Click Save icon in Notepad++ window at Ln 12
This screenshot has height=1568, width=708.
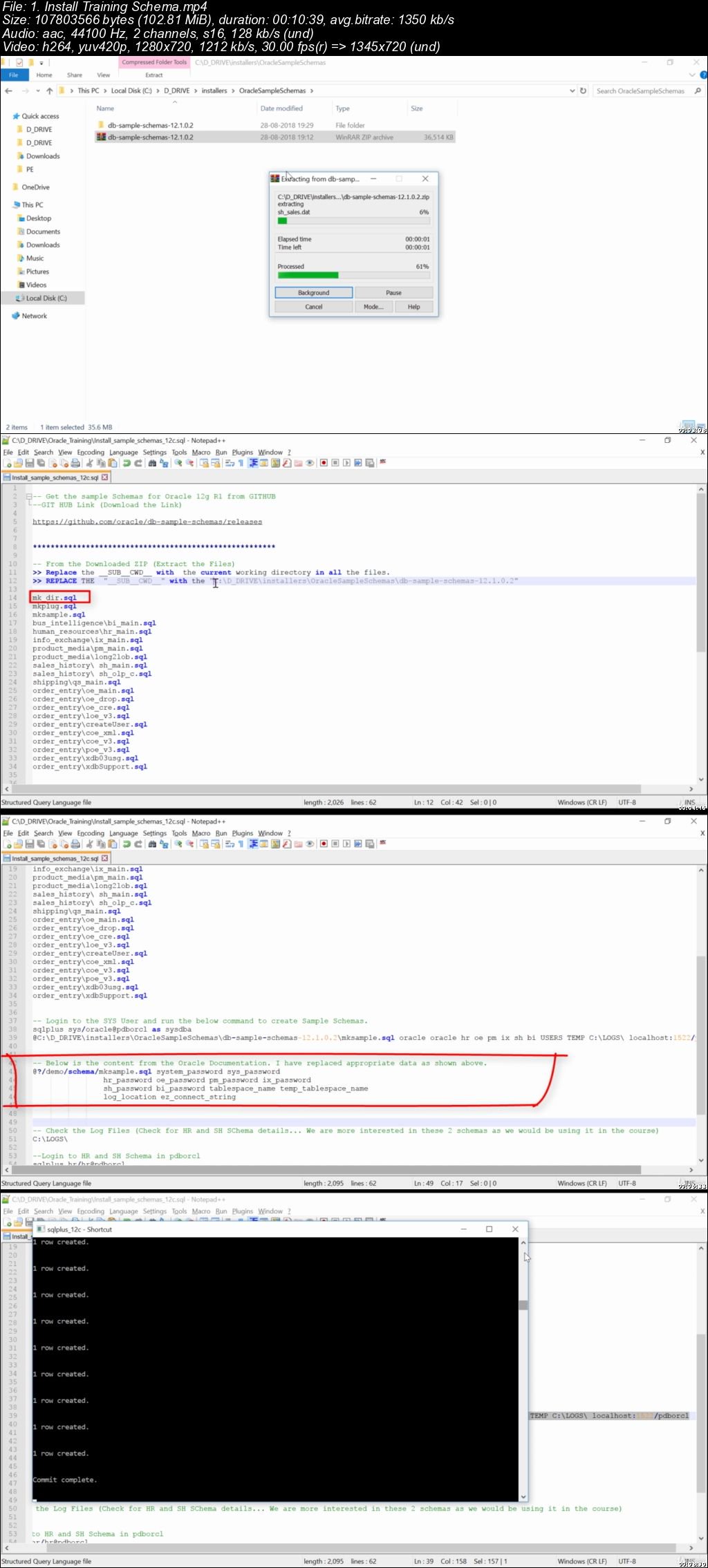tap(30, 463)
